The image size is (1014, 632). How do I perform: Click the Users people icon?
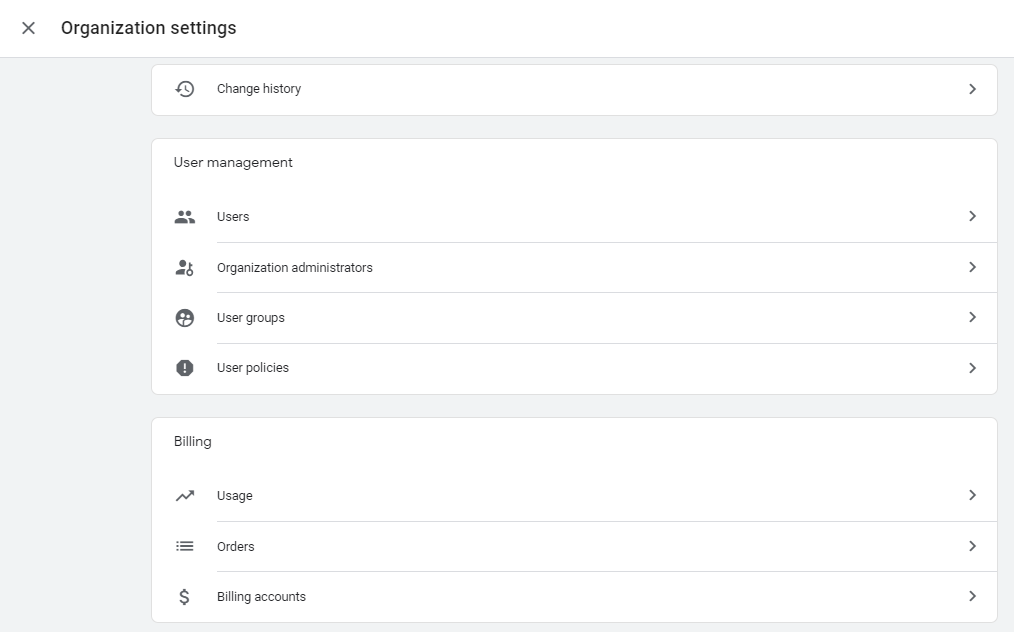click(184, 216)
